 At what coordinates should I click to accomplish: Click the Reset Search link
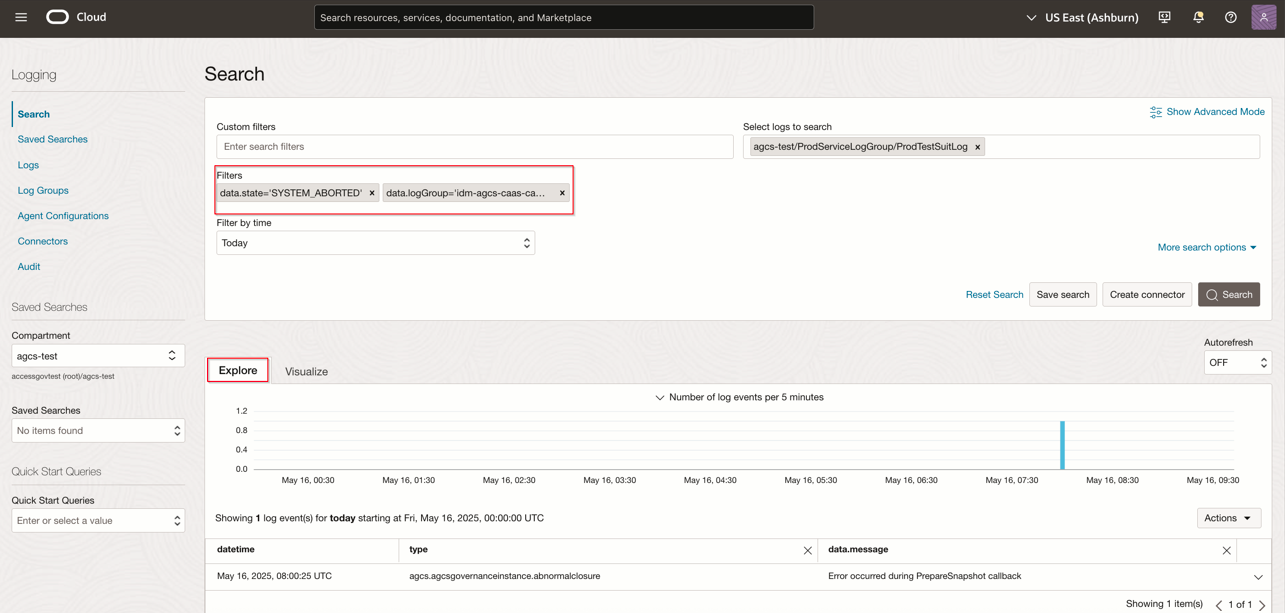pos(994,294)
